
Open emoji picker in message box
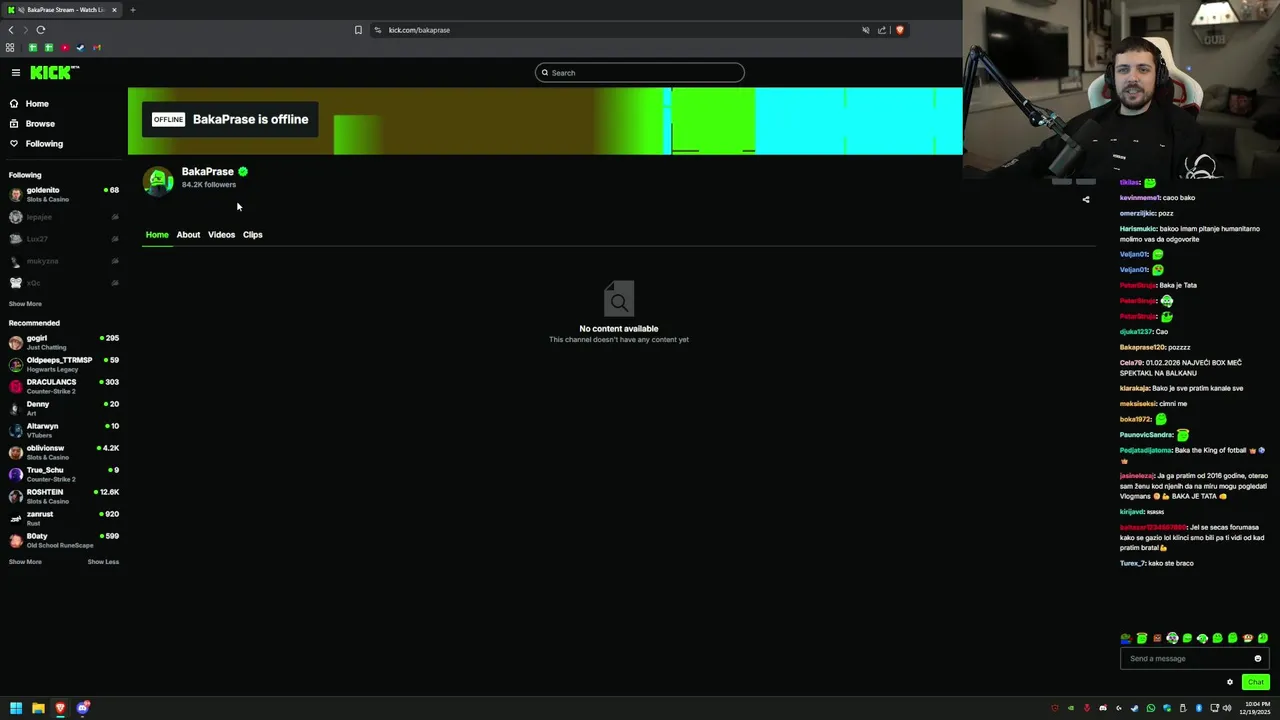pyautogui.click(x=1258, y=659)
